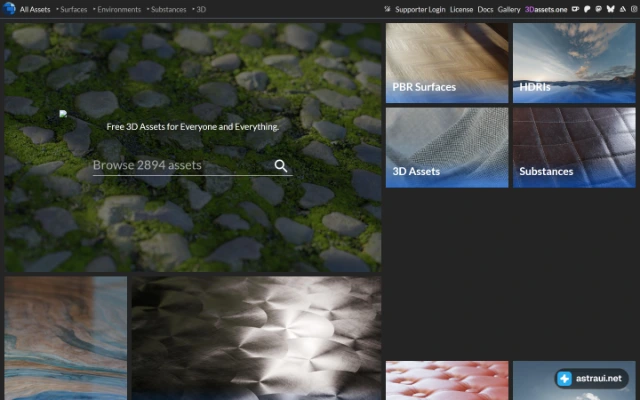This screenshot has height=400, width=640.
Task: Click the ambientCG logo icon
Action: coord(9,9)
